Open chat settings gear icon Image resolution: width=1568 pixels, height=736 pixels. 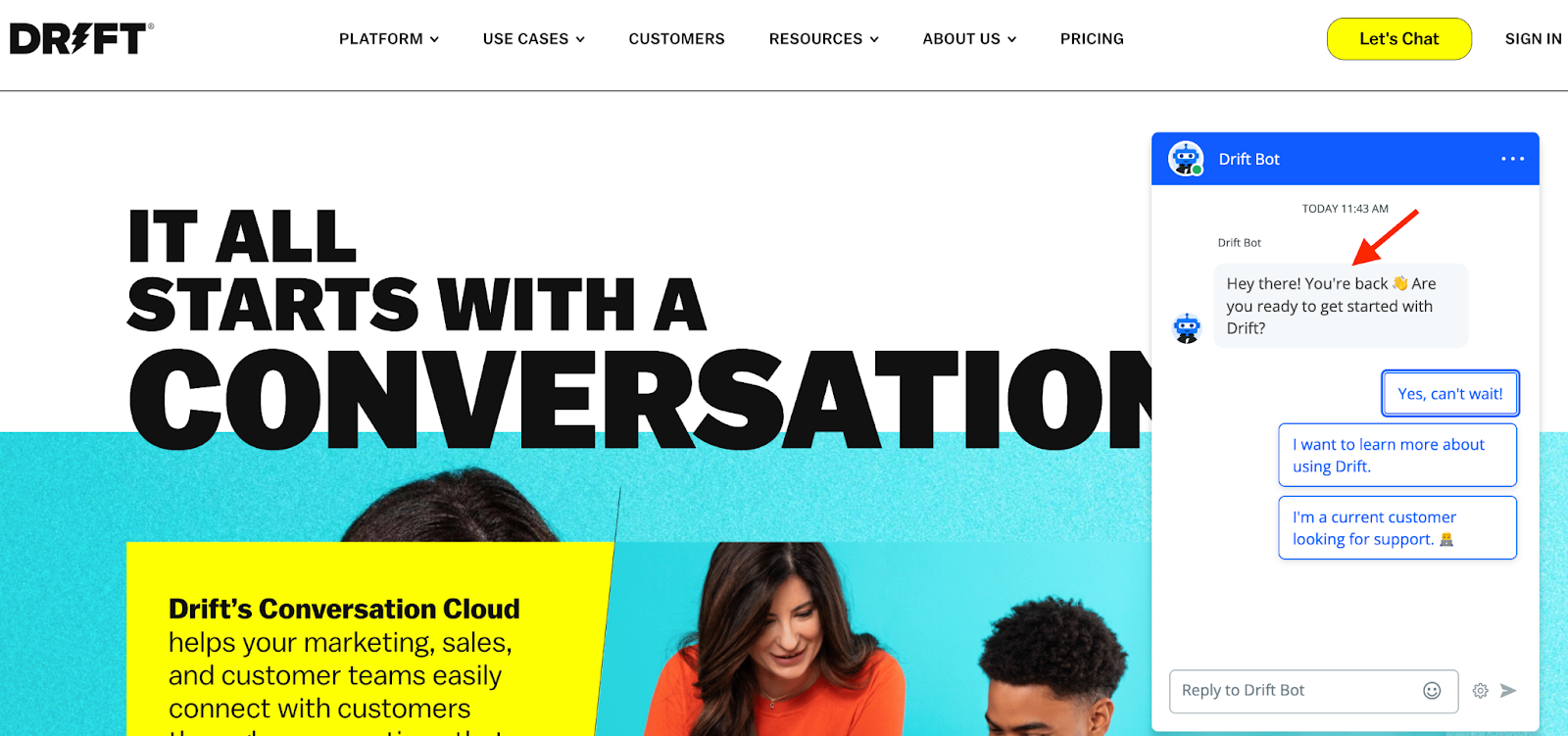pos(1480,691)
